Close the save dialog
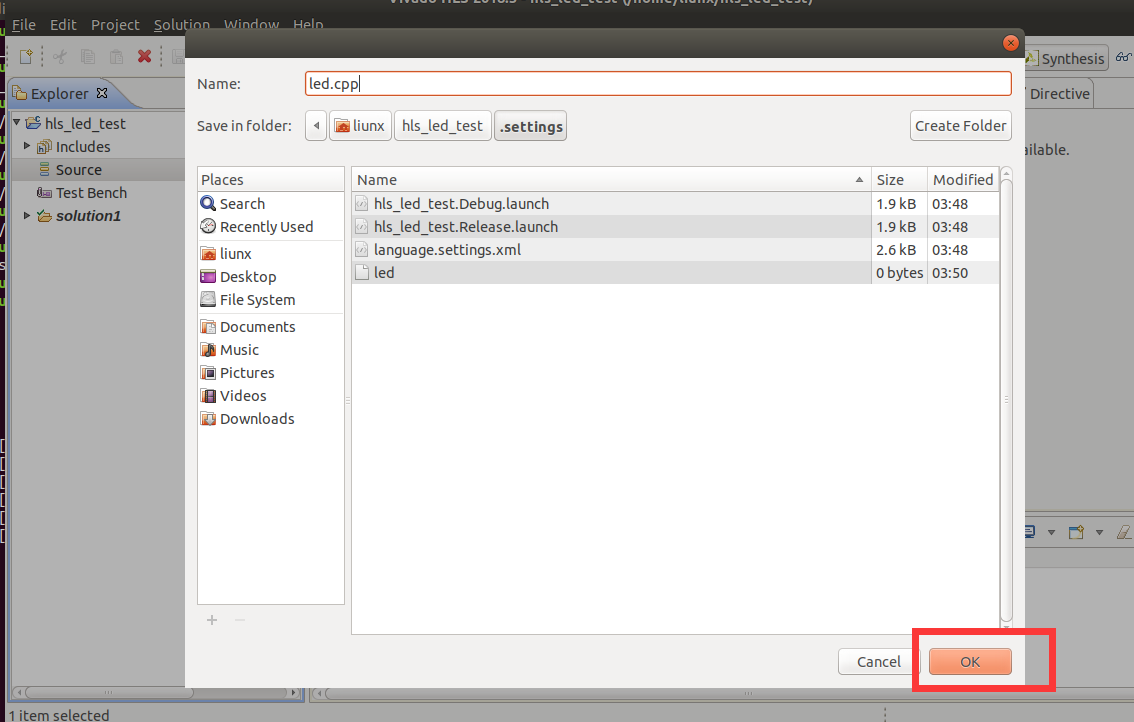Image resolution: width=1134 pixels, height=722 pixels. point(1010,43)
